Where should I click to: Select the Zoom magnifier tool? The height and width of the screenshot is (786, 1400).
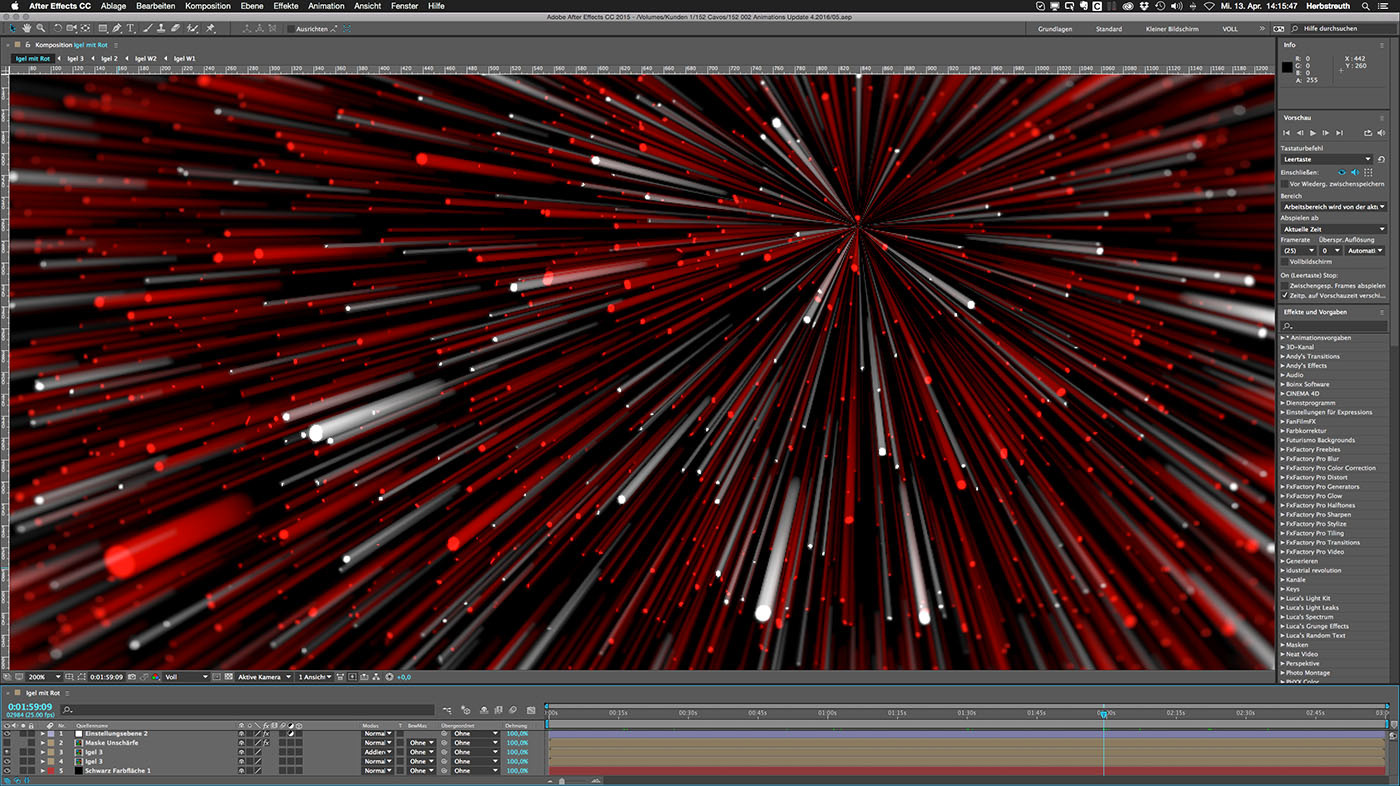41,28
